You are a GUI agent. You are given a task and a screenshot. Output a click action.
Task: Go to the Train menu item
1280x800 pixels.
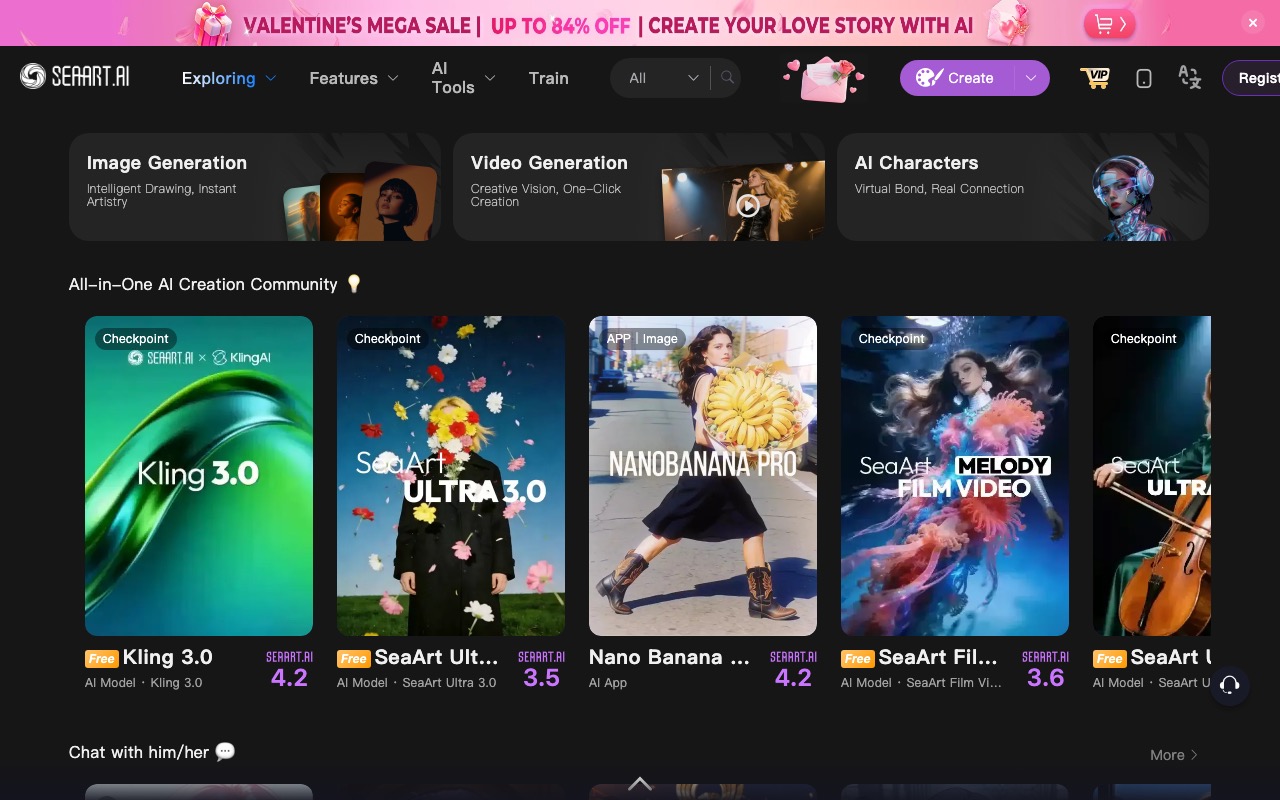[548, 78]
